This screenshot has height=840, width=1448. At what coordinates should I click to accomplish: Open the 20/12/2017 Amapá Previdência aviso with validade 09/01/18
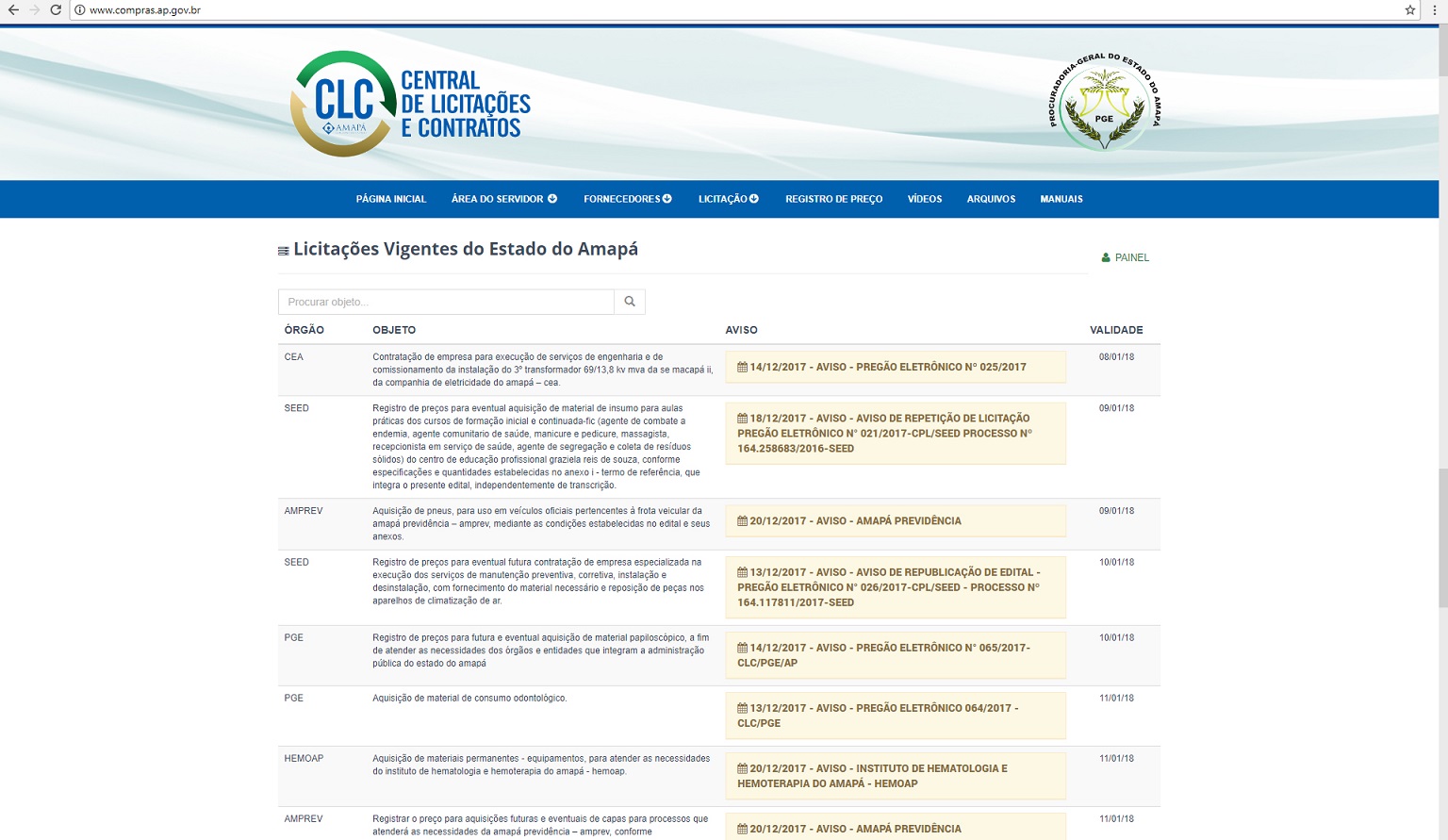pos(896,520)
